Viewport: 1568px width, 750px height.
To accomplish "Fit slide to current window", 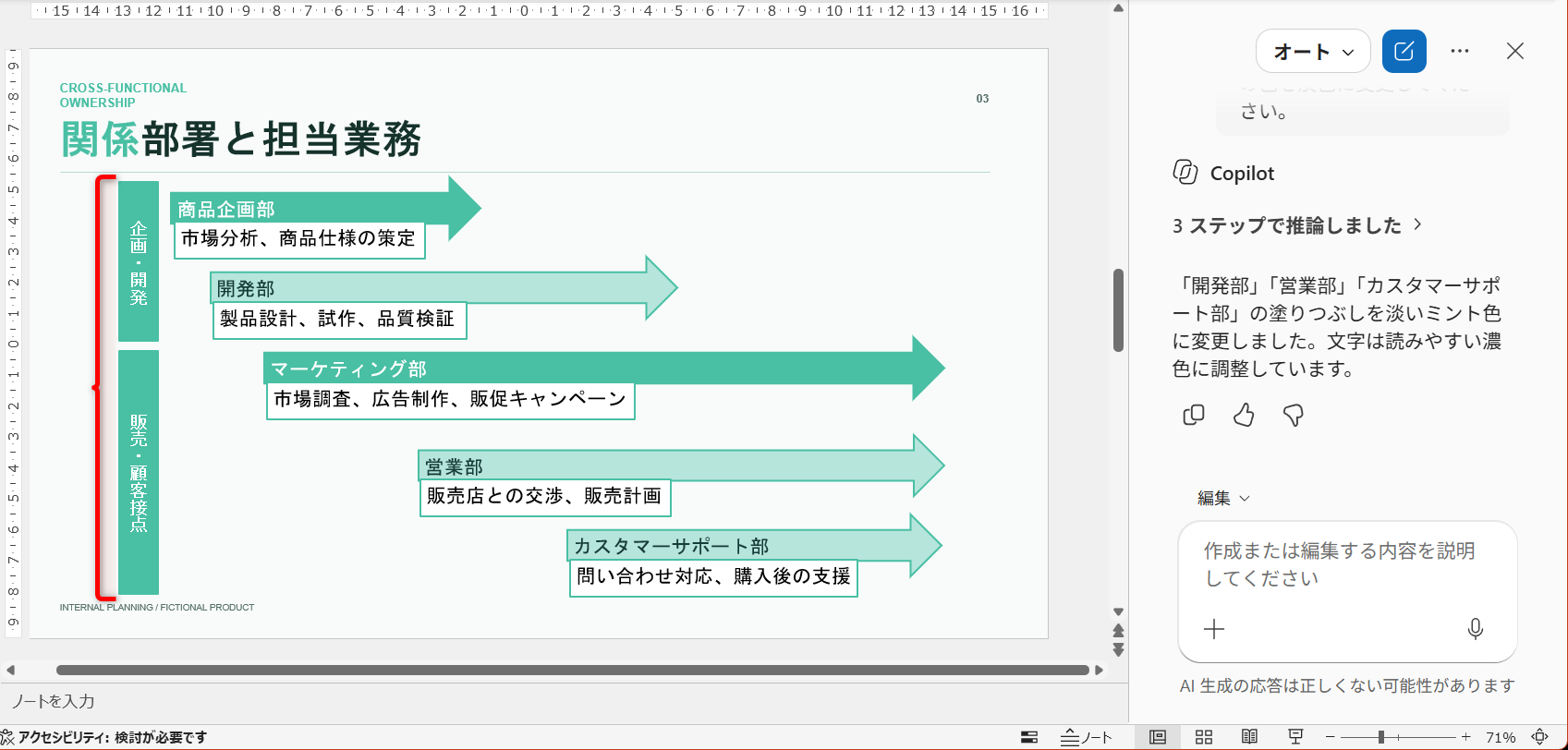I will (x=1540, y=737).
